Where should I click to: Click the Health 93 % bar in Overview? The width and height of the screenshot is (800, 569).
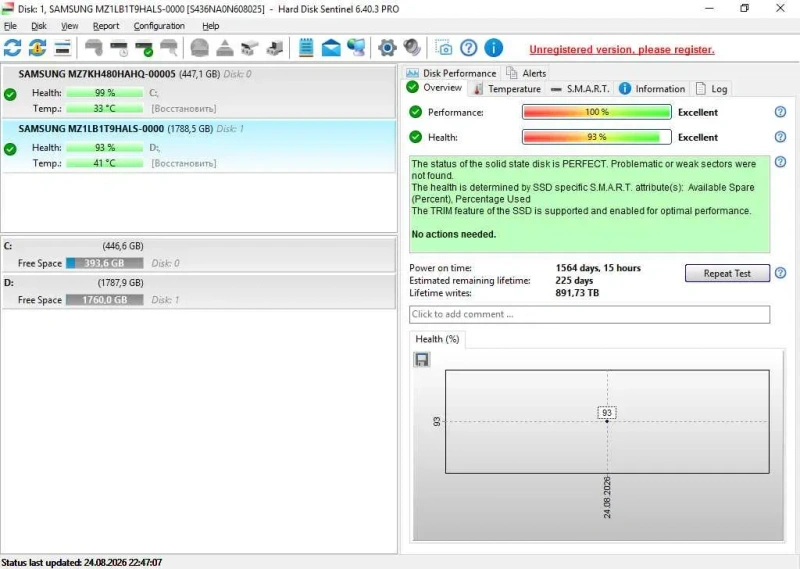(596, 137)
